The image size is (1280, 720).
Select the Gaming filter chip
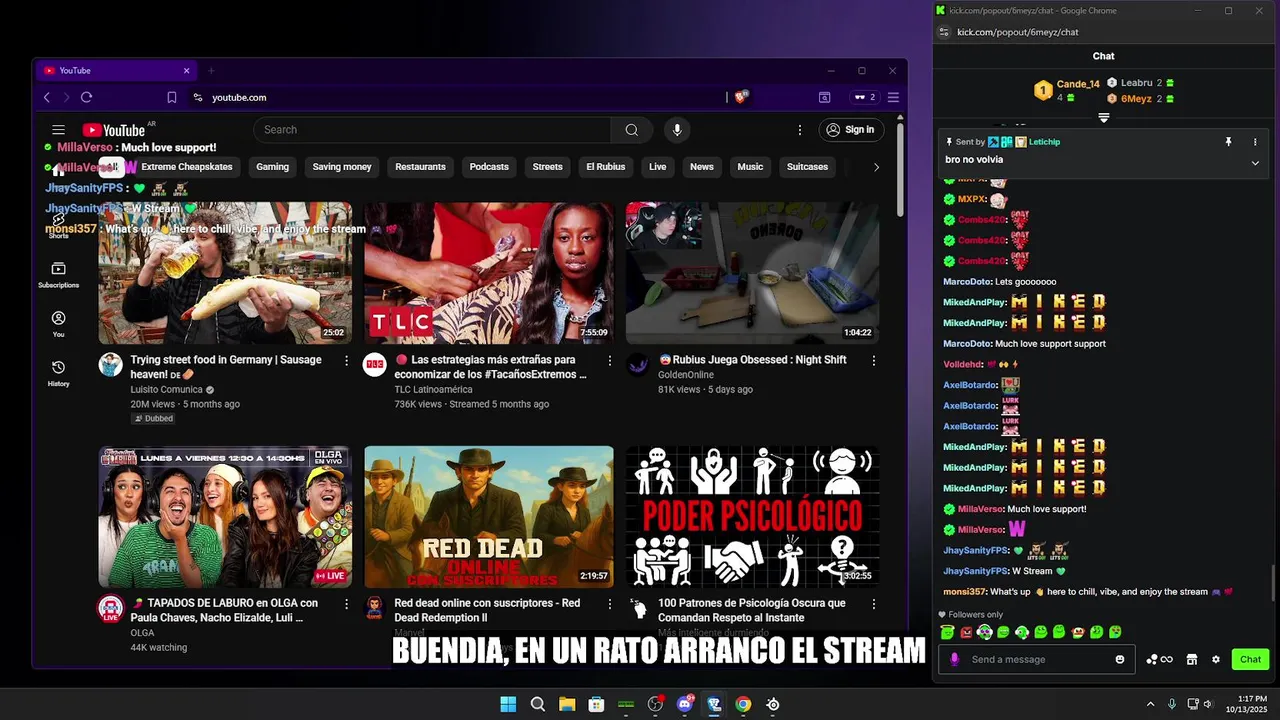point(272,167)
